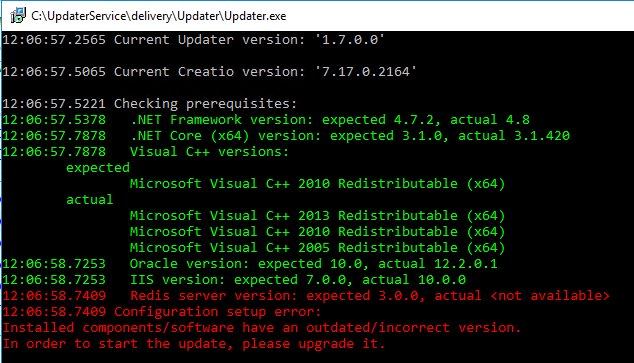The width and height of the screenshot is (634, 363).
Task: Click the 'Oracle version: expected 10.0' line
Action: 250,264
